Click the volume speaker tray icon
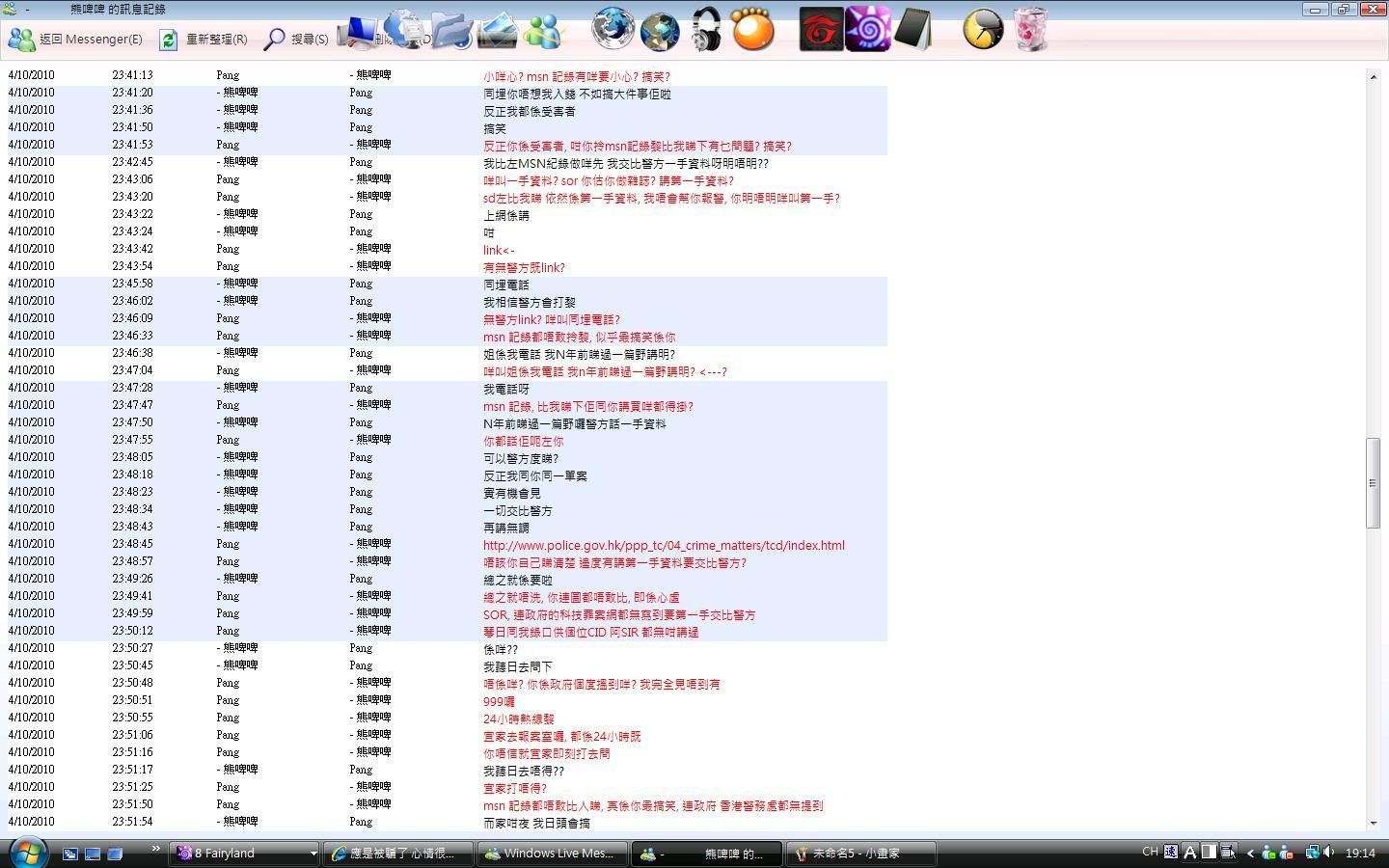Image resolution: width=1389 pixels, height=868 pixels. coord(1329,853)
